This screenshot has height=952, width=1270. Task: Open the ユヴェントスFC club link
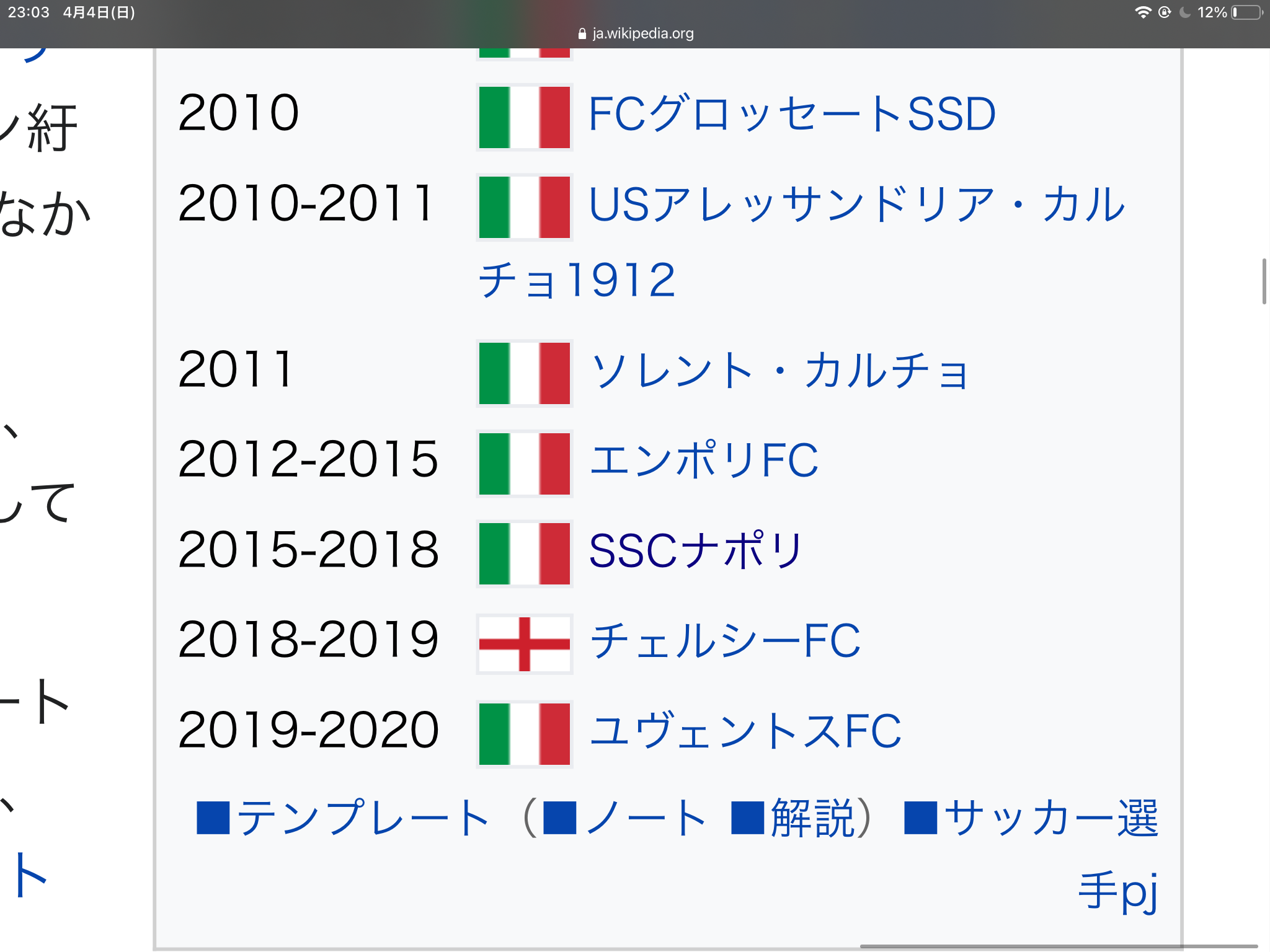[745, 731]
